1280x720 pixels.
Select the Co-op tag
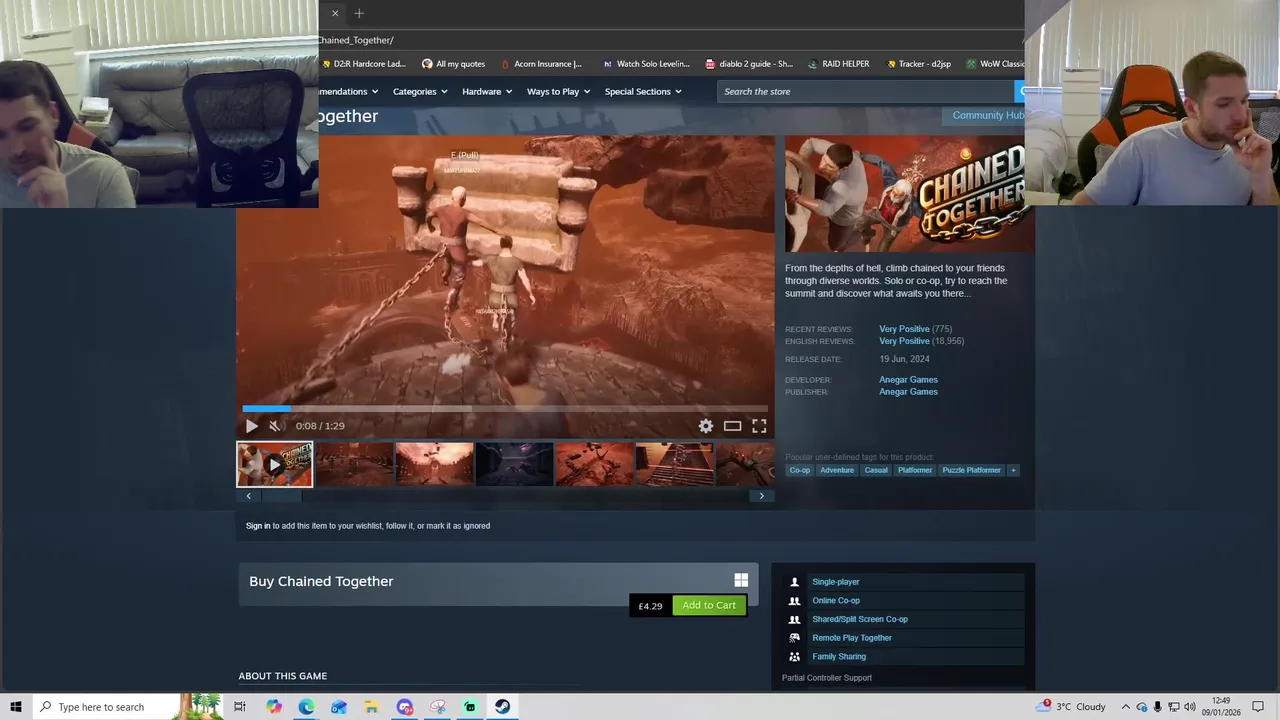point(800,470)
